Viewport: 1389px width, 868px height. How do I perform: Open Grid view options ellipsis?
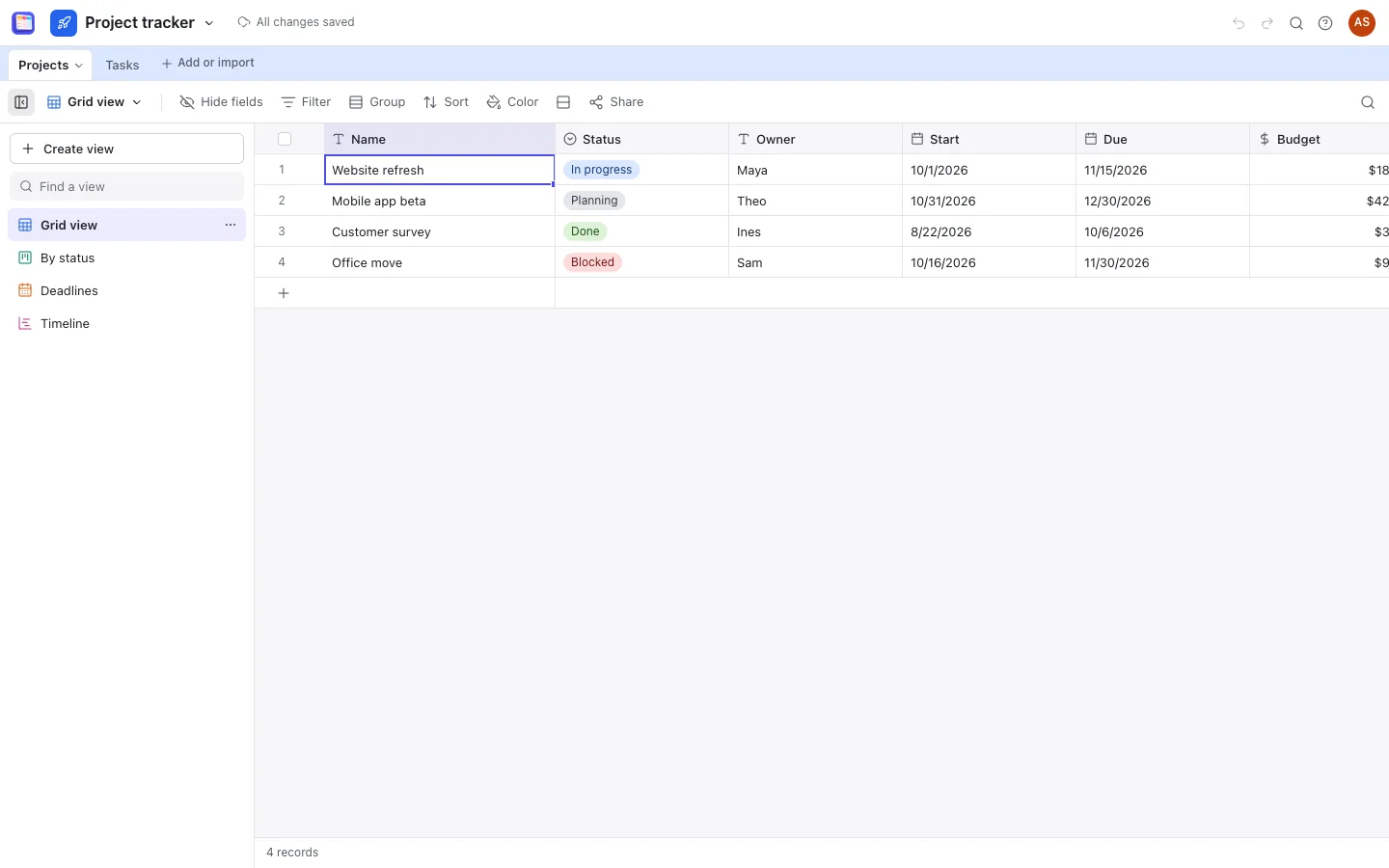coord(231,225)
